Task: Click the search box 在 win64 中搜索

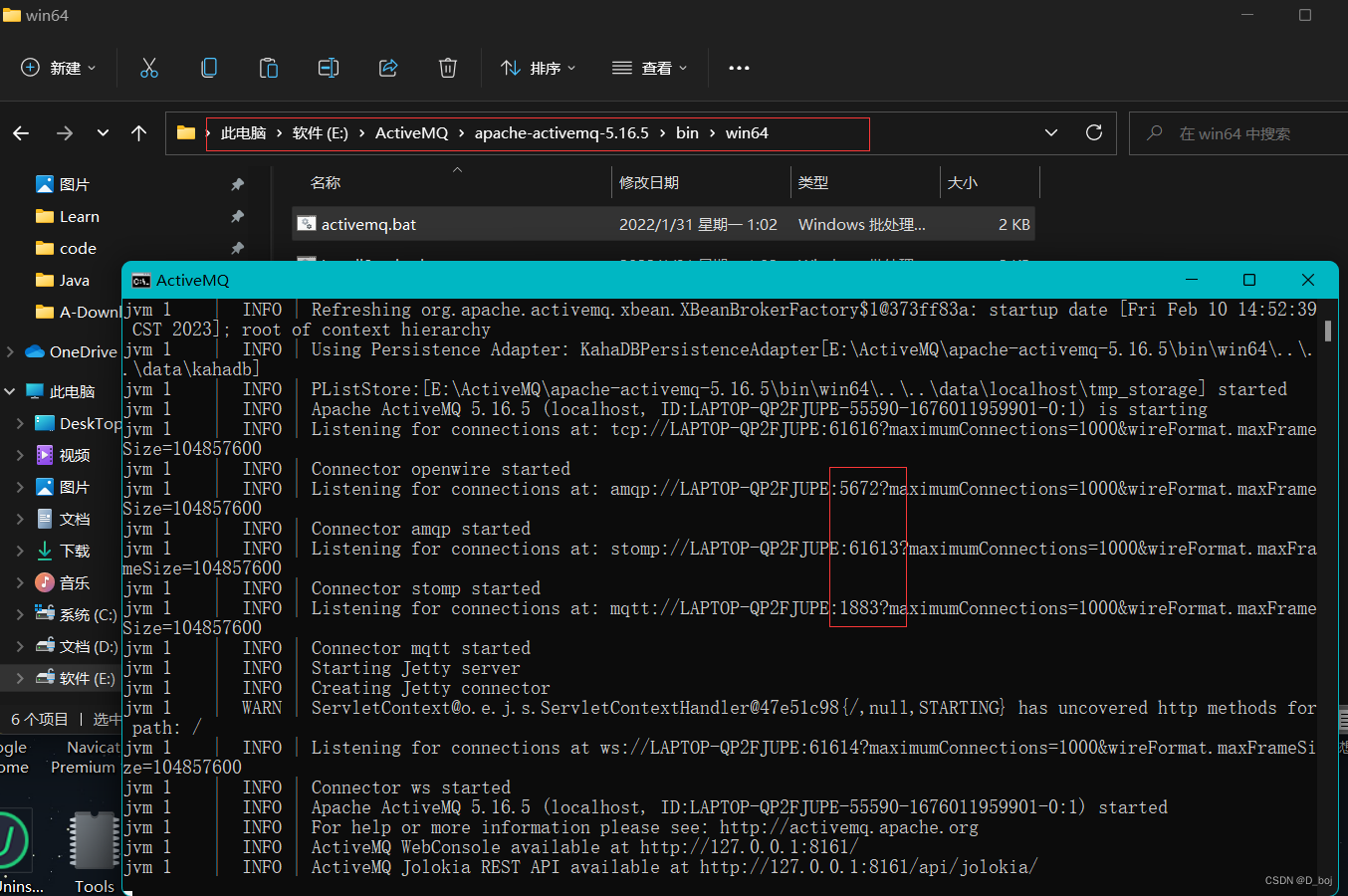Action: [1238, 133]
